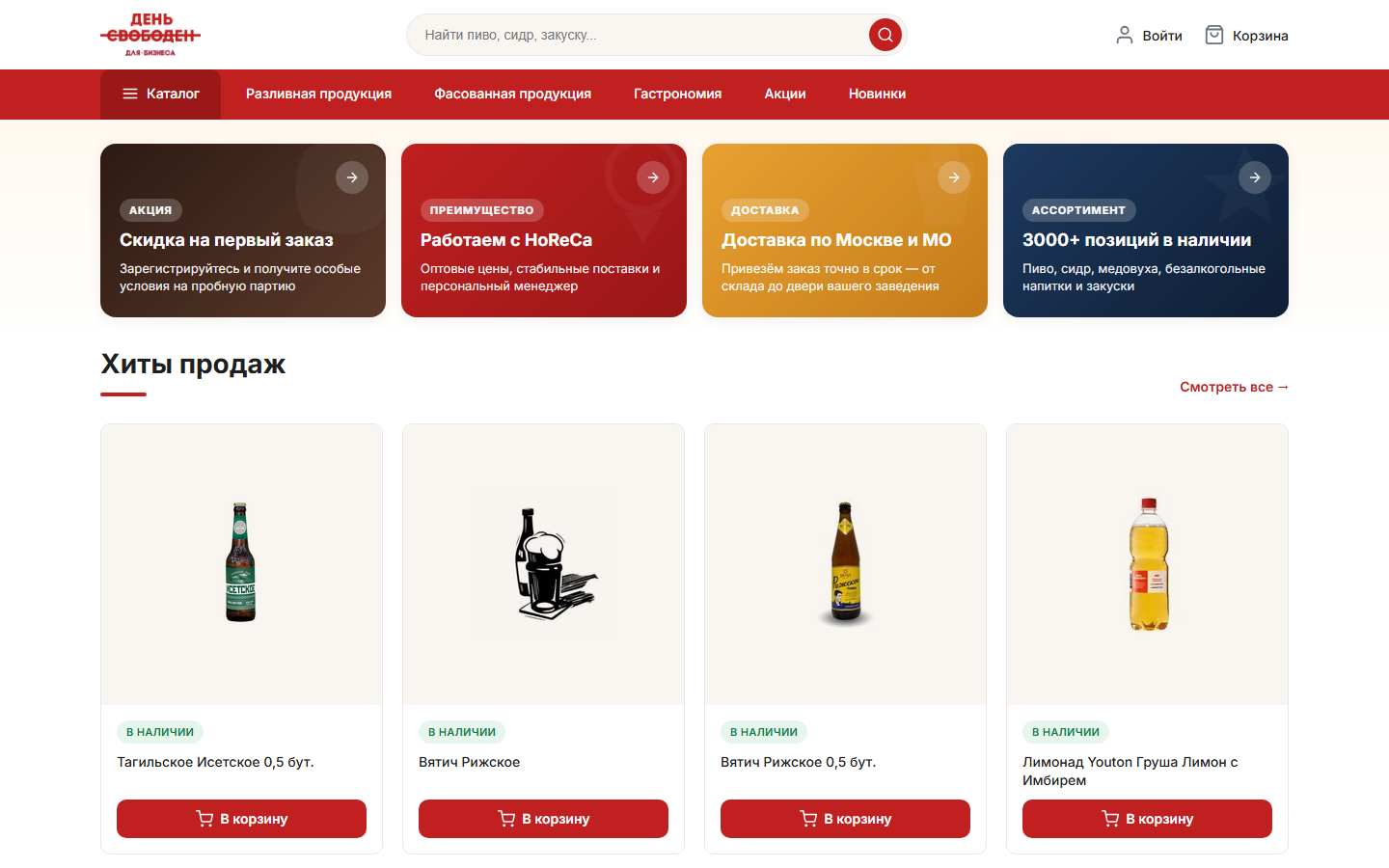Click cart icon under Лимонад Youton product
This screenshot has width=1389, height=868.
[x=1110, y=819]
